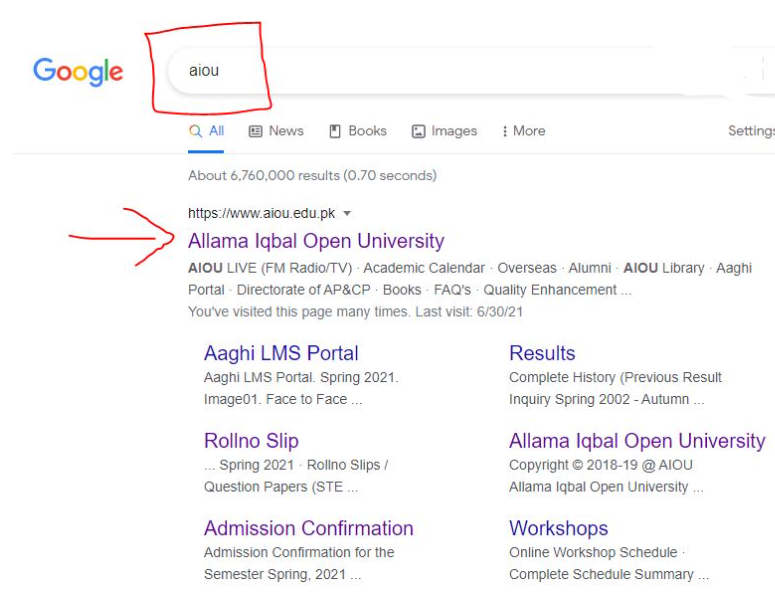Image resolution: width=775 pixels, height=605 pixels.
Task: Click the About 6,760,000 results text
Action: pos(312,175)
